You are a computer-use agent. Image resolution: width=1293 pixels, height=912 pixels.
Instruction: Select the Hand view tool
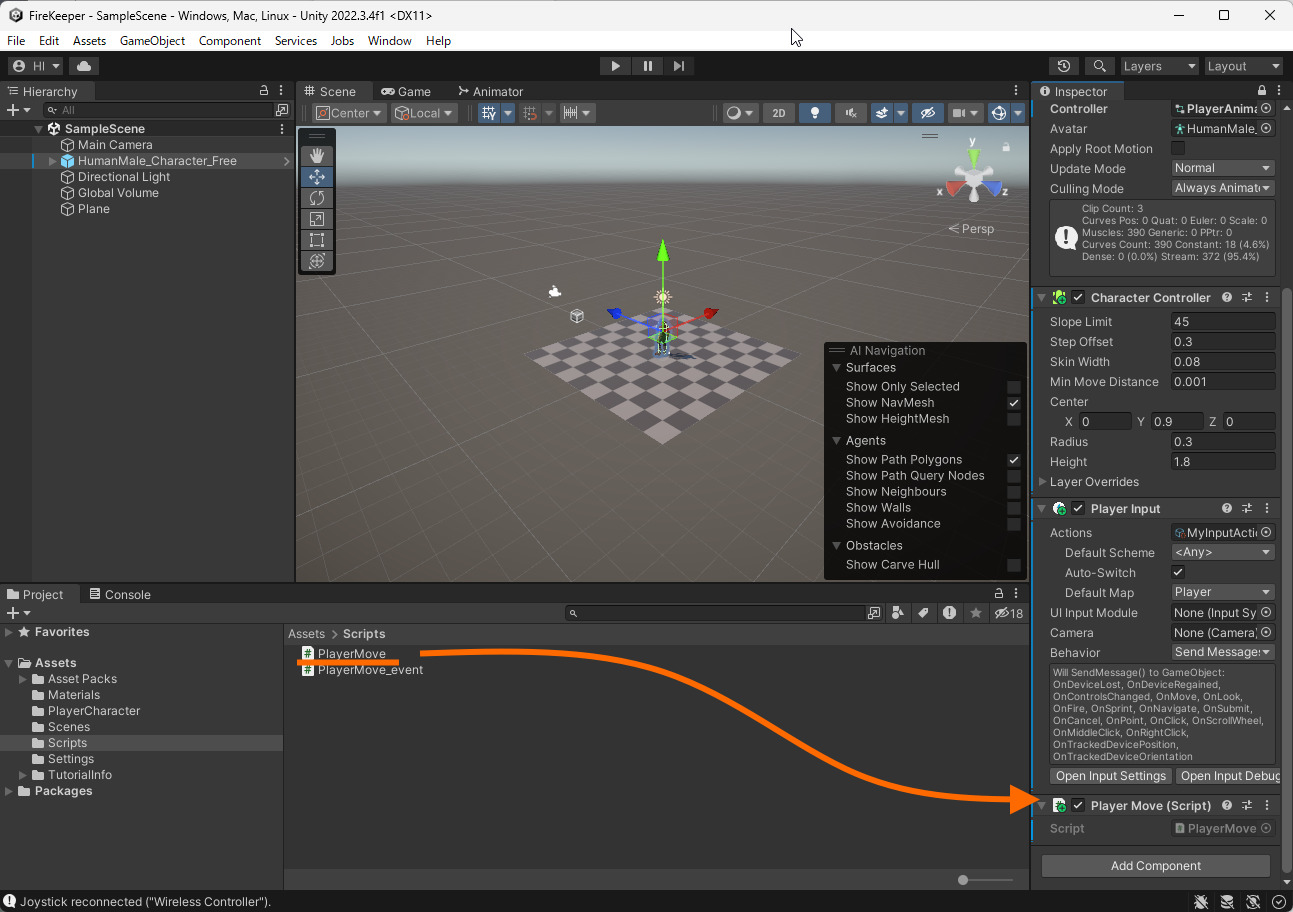[x=317, y=155]
